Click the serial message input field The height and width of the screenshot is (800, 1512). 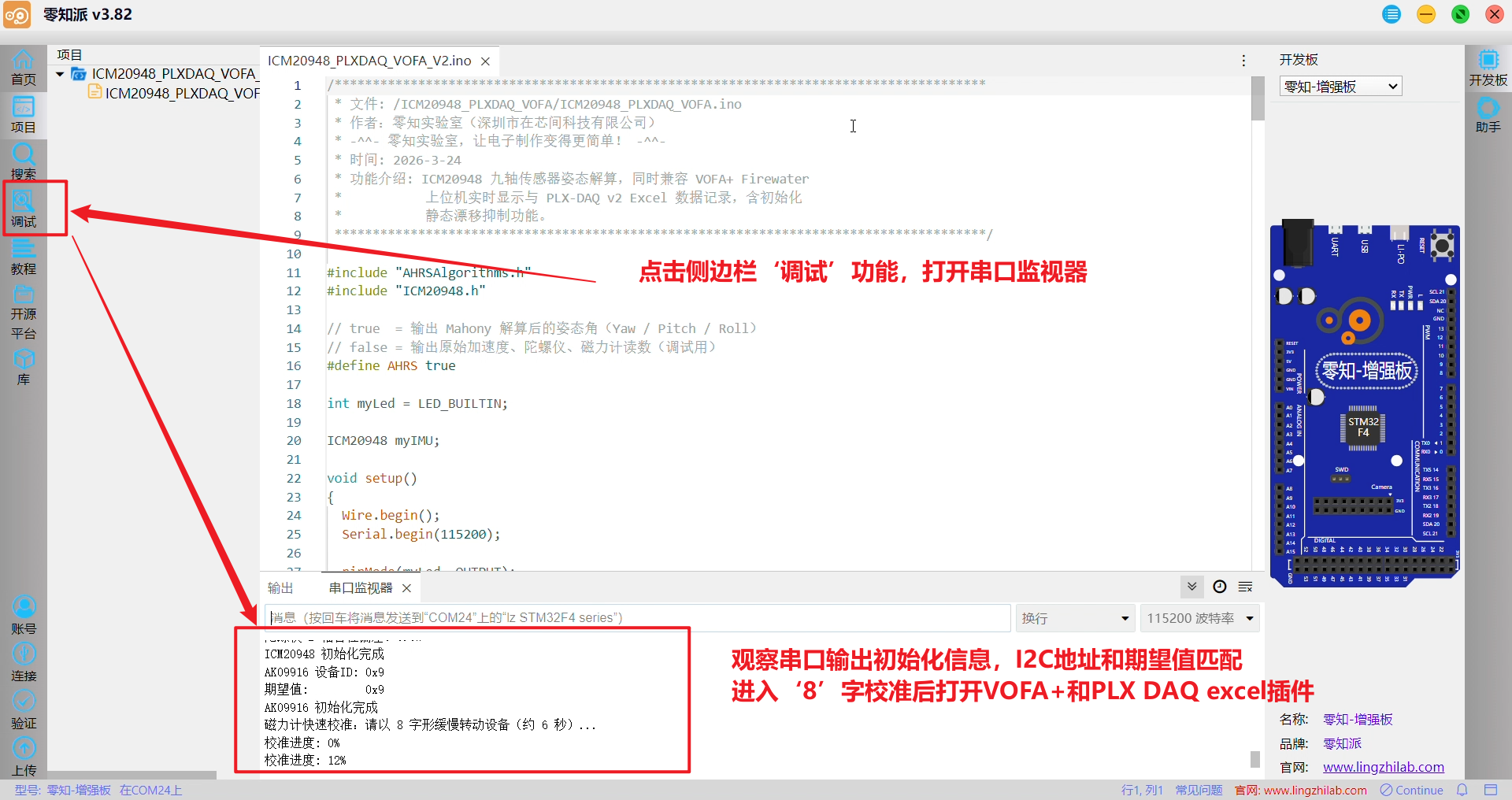[x=637, y=618]
